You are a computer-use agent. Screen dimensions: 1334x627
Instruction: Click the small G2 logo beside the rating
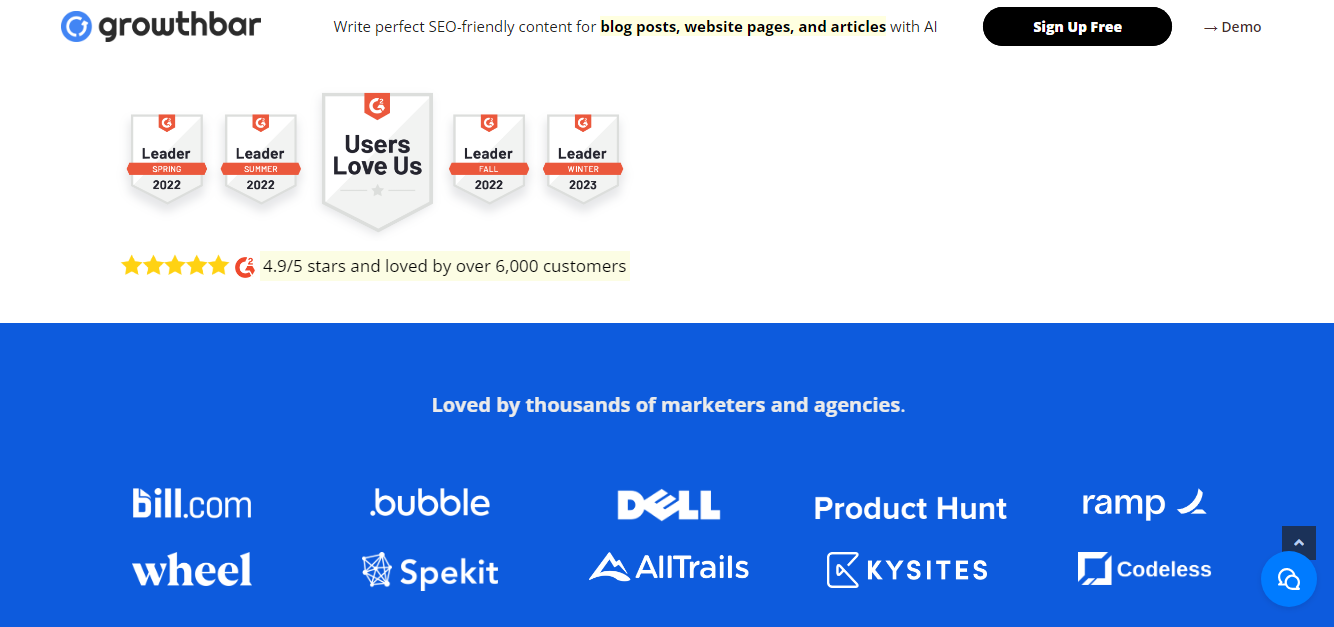[245, 267]
